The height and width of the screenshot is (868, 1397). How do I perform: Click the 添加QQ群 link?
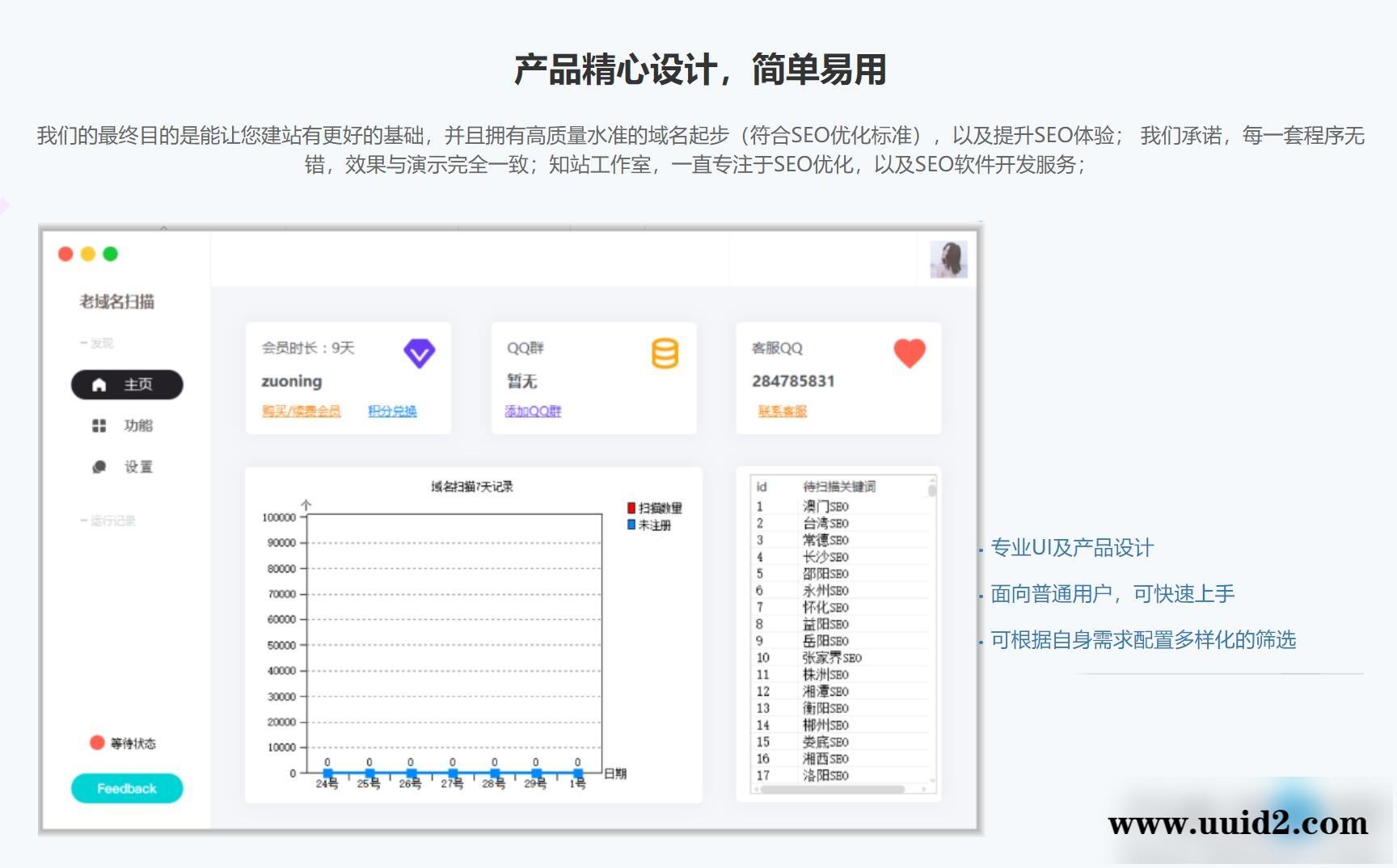[532, 411]
